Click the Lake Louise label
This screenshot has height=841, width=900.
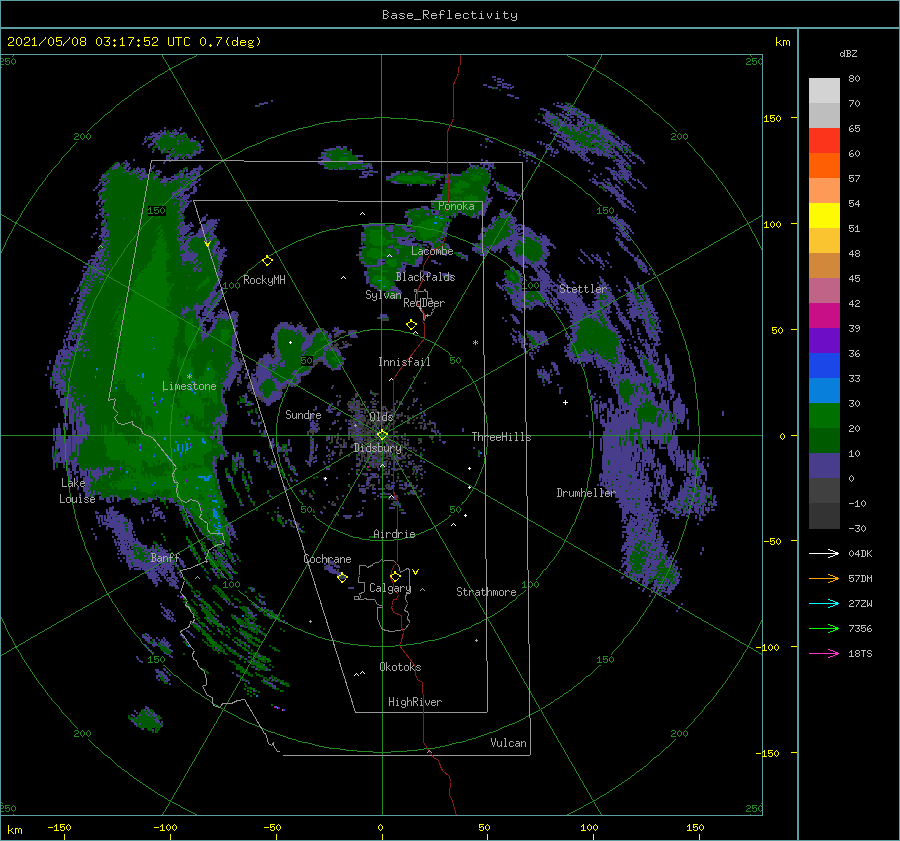[x=77, y=491]
